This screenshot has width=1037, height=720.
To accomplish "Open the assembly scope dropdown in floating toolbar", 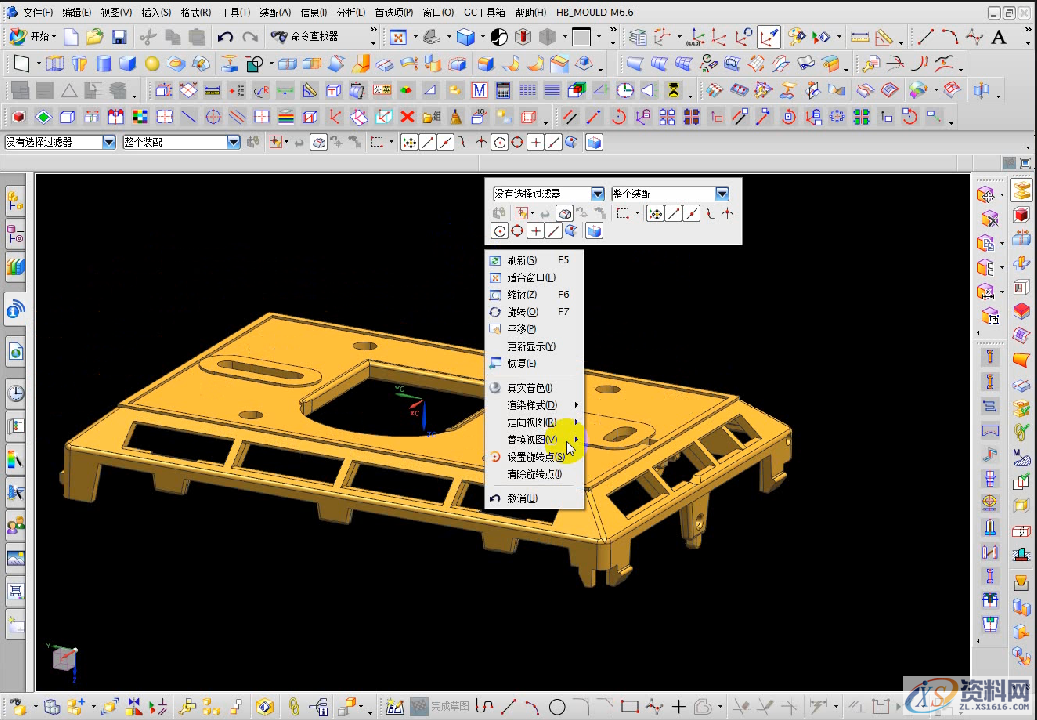I will point(721,193).
